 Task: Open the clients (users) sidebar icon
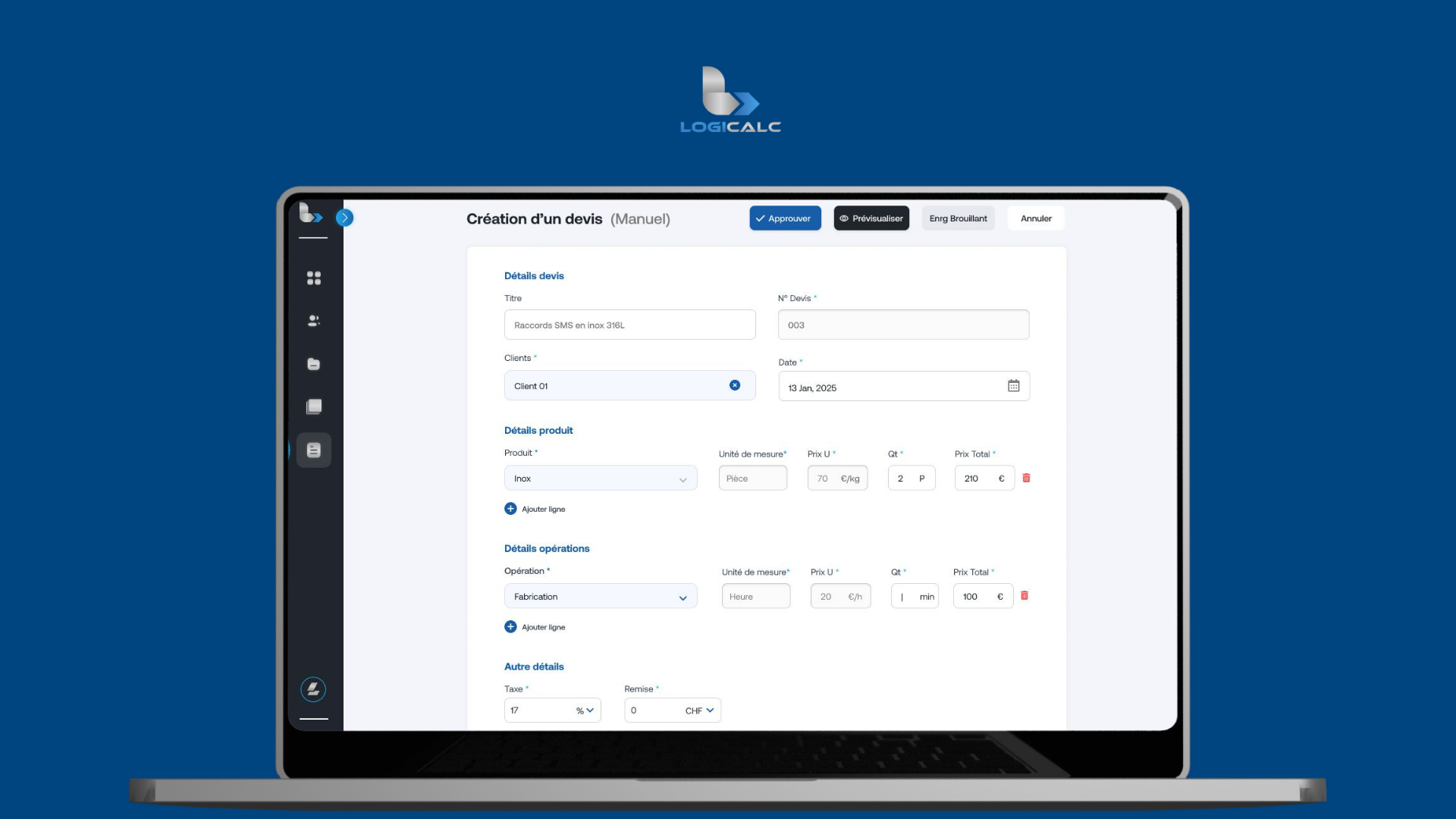point(313,321)
